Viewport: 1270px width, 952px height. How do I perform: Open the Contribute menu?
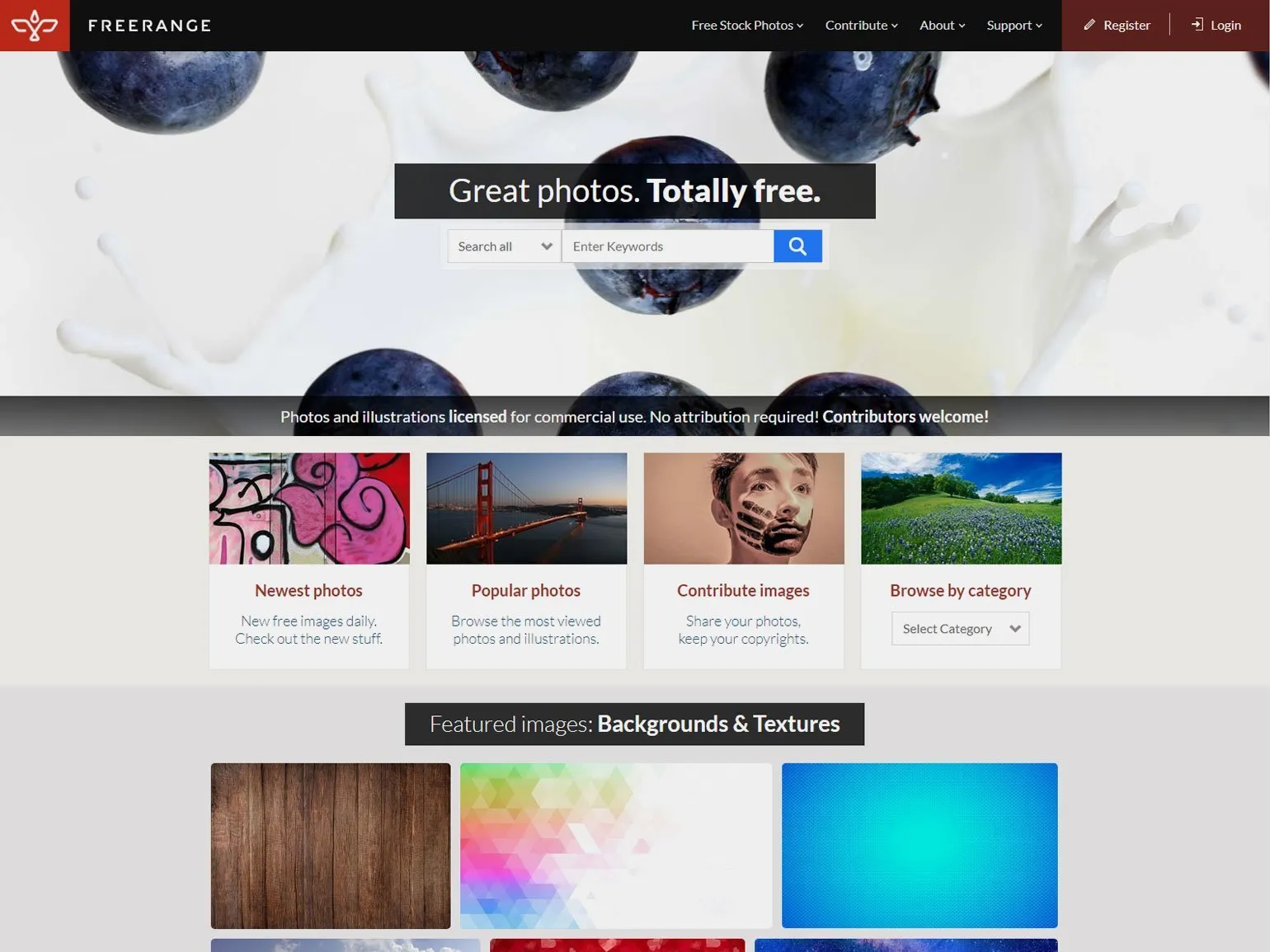[x=862, y=26]
